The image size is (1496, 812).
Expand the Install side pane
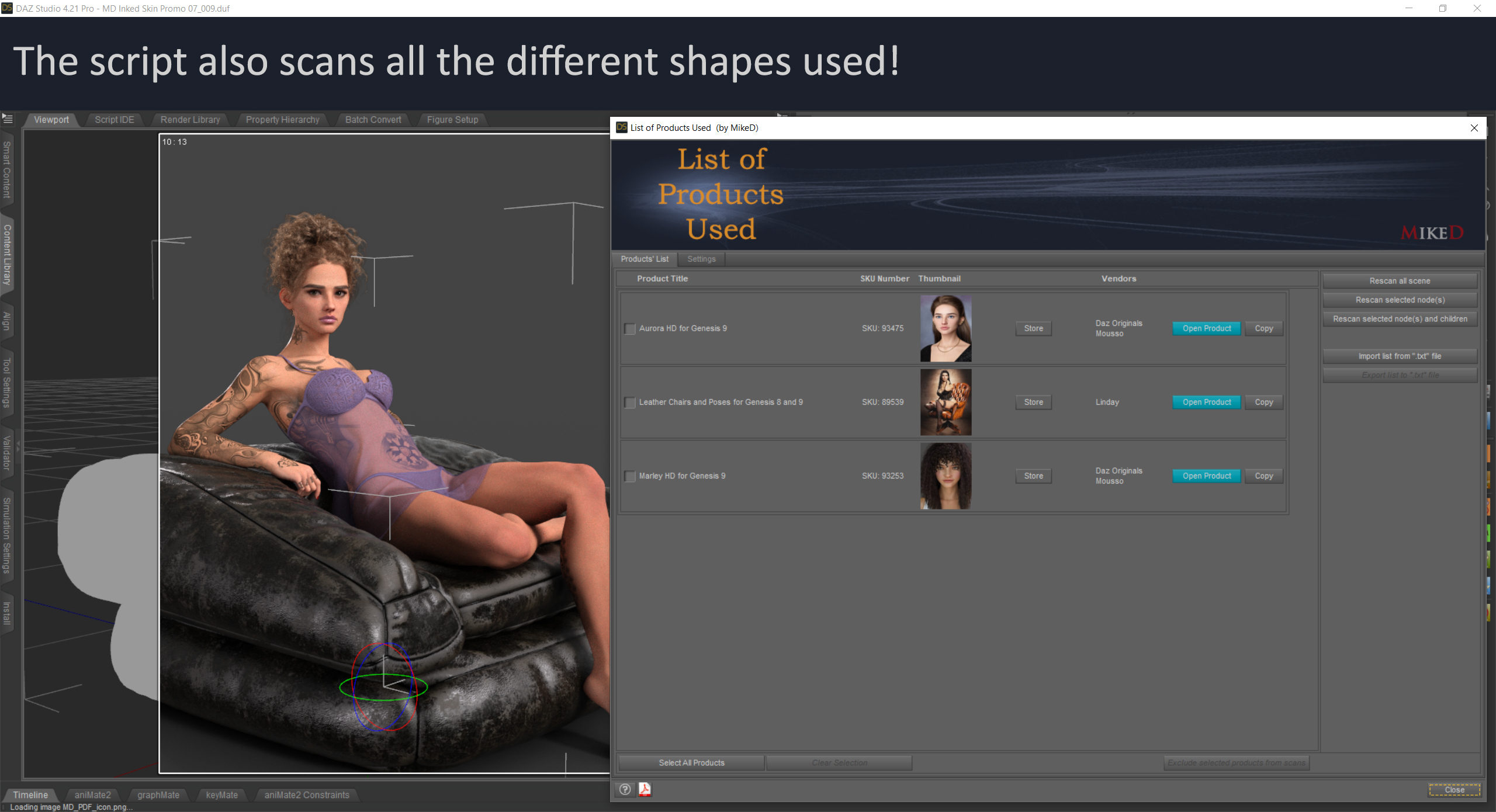point(7,613)
